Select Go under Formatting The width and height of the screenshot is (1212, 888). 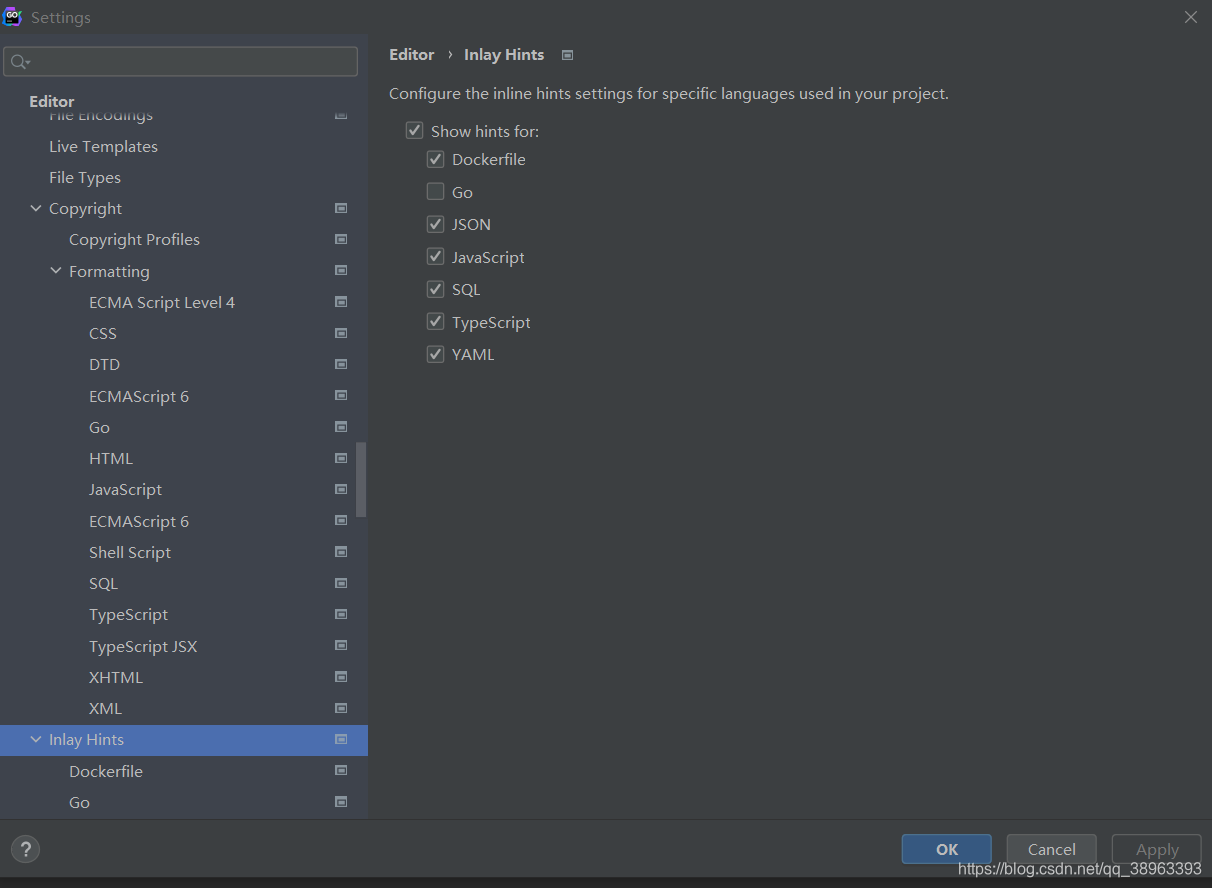(x=99, y=427)
